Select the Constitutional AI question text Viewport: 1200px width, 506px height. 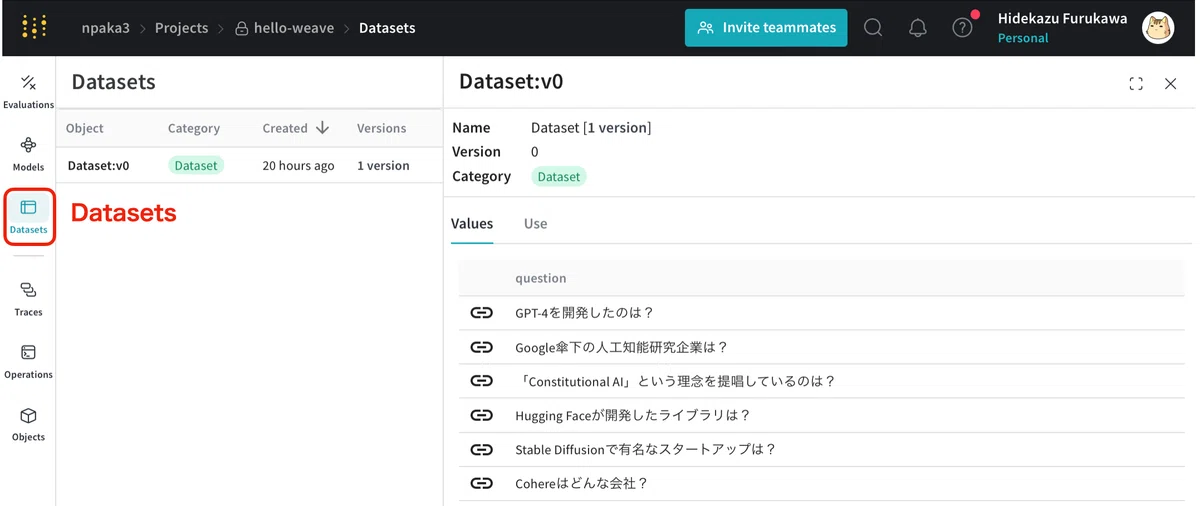click(678, 381)
